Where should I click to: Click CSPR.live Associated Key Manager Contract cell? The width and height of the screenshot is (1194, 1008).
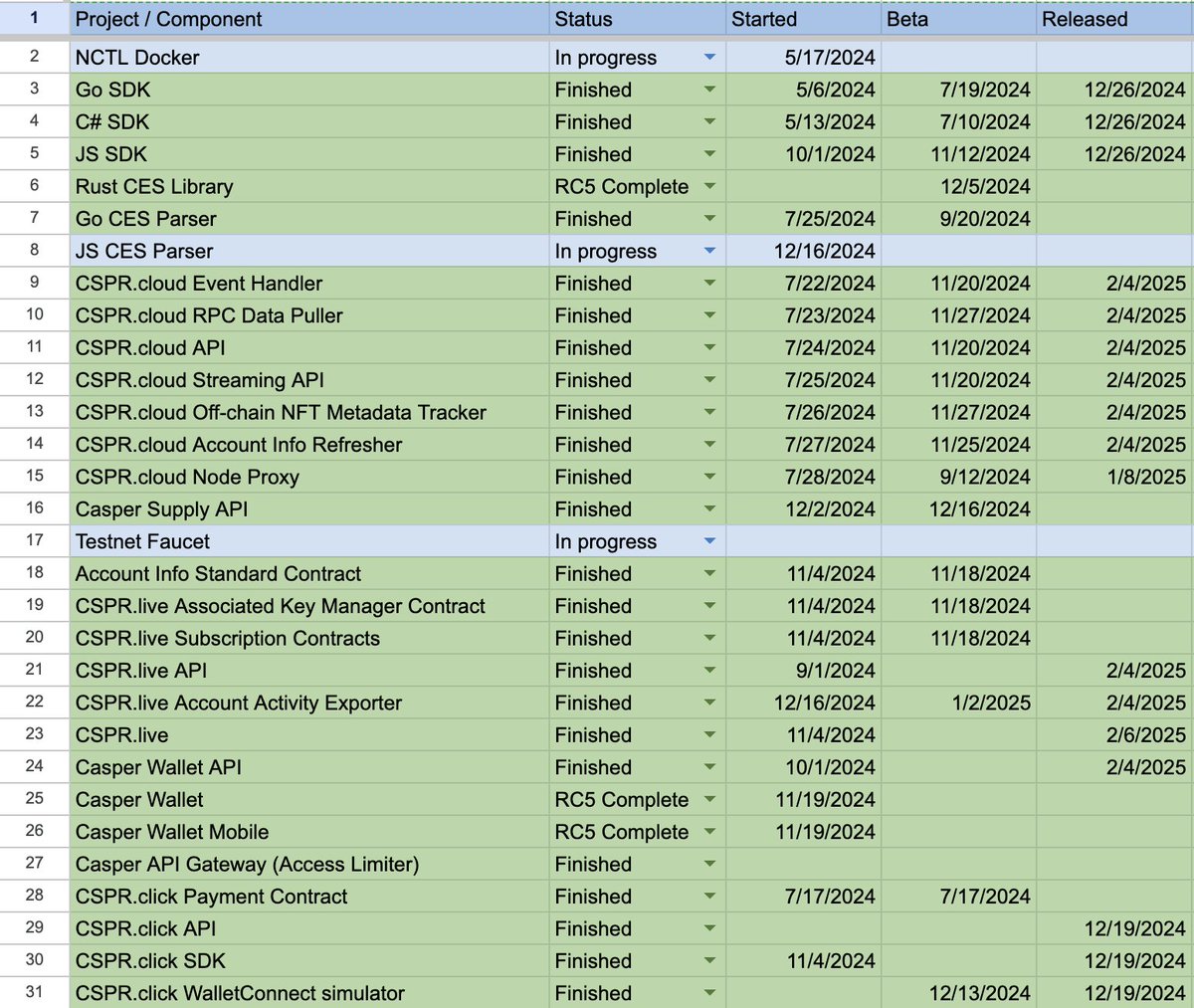pyautogui.click(x=308, y=606)
